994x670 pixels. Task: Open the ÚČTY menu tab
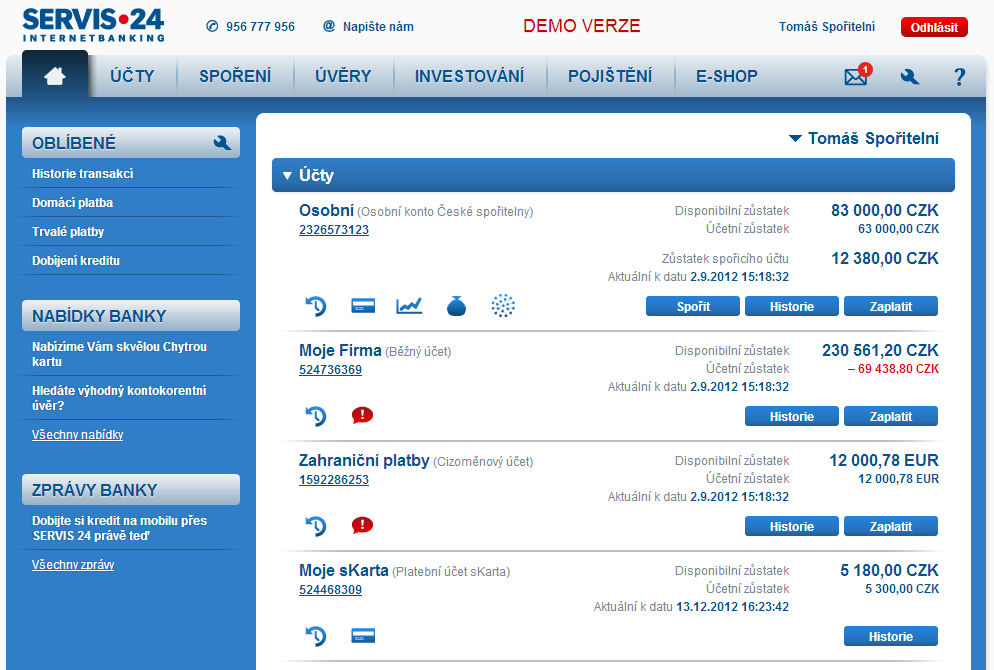pyautogui.click(x=132, y=76)
